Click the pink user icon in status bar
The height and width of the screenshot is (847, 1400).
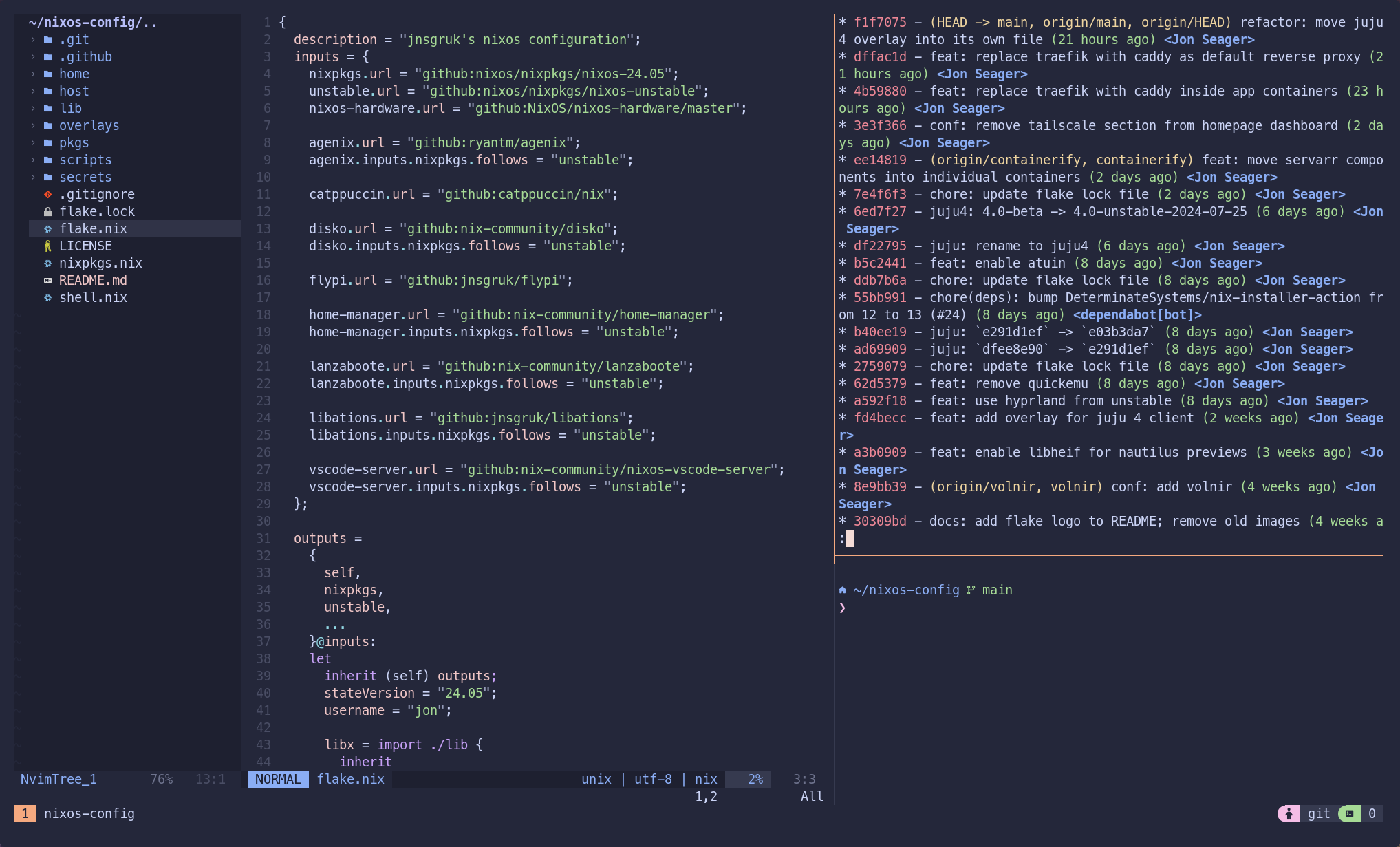pos(1289,814)
